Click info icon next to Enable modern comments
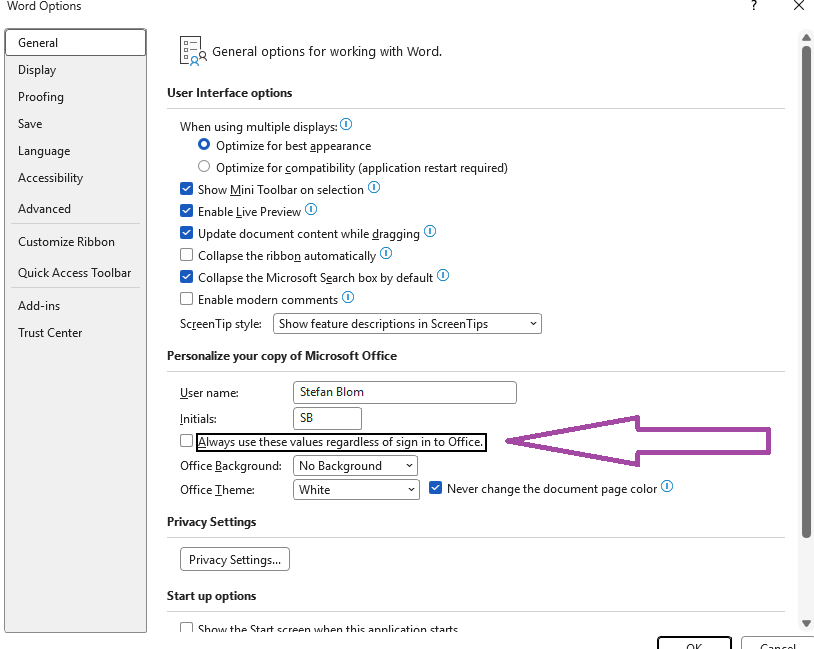The height and width of the screenshot is (649, 814). [348, 298]
